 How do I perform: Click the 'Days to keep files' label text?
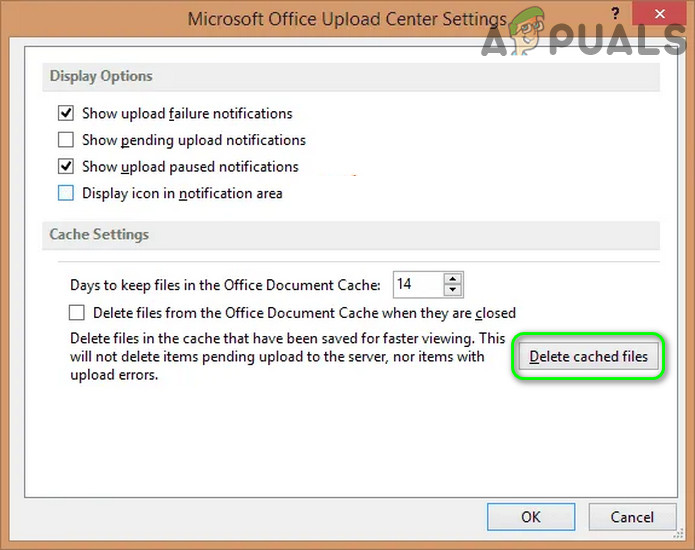(225, 285)
